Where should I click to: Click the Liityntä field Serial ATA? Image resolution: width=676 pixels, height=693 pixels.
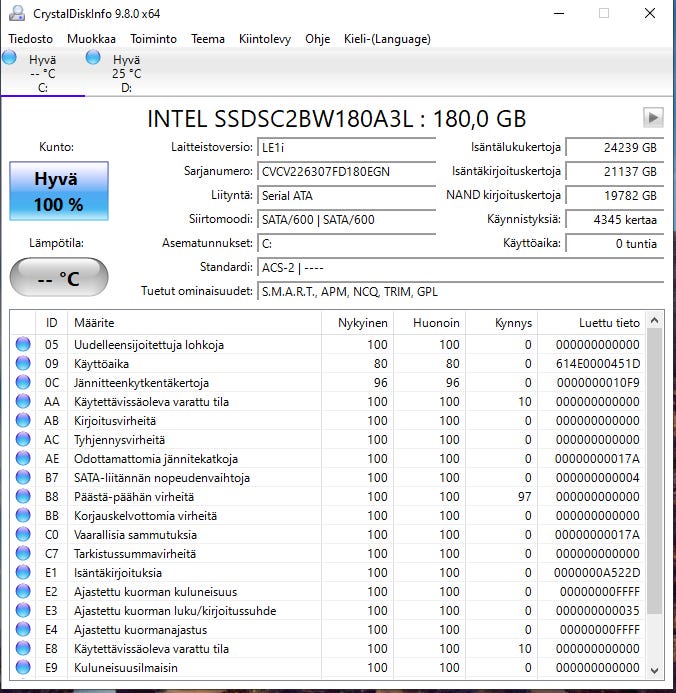(x=346, y=195)
